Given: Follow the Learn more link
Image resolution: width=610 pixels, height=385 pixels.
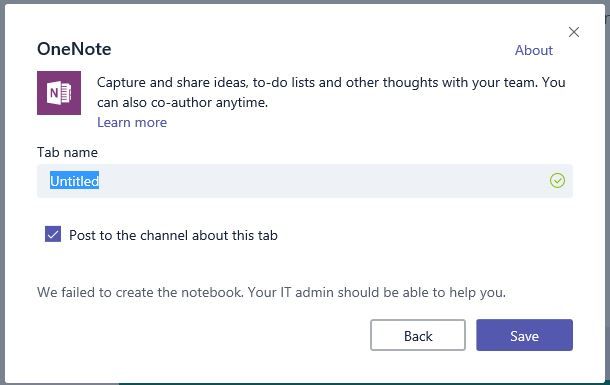Looking at the screenshot, I should (x=132, y=122).
